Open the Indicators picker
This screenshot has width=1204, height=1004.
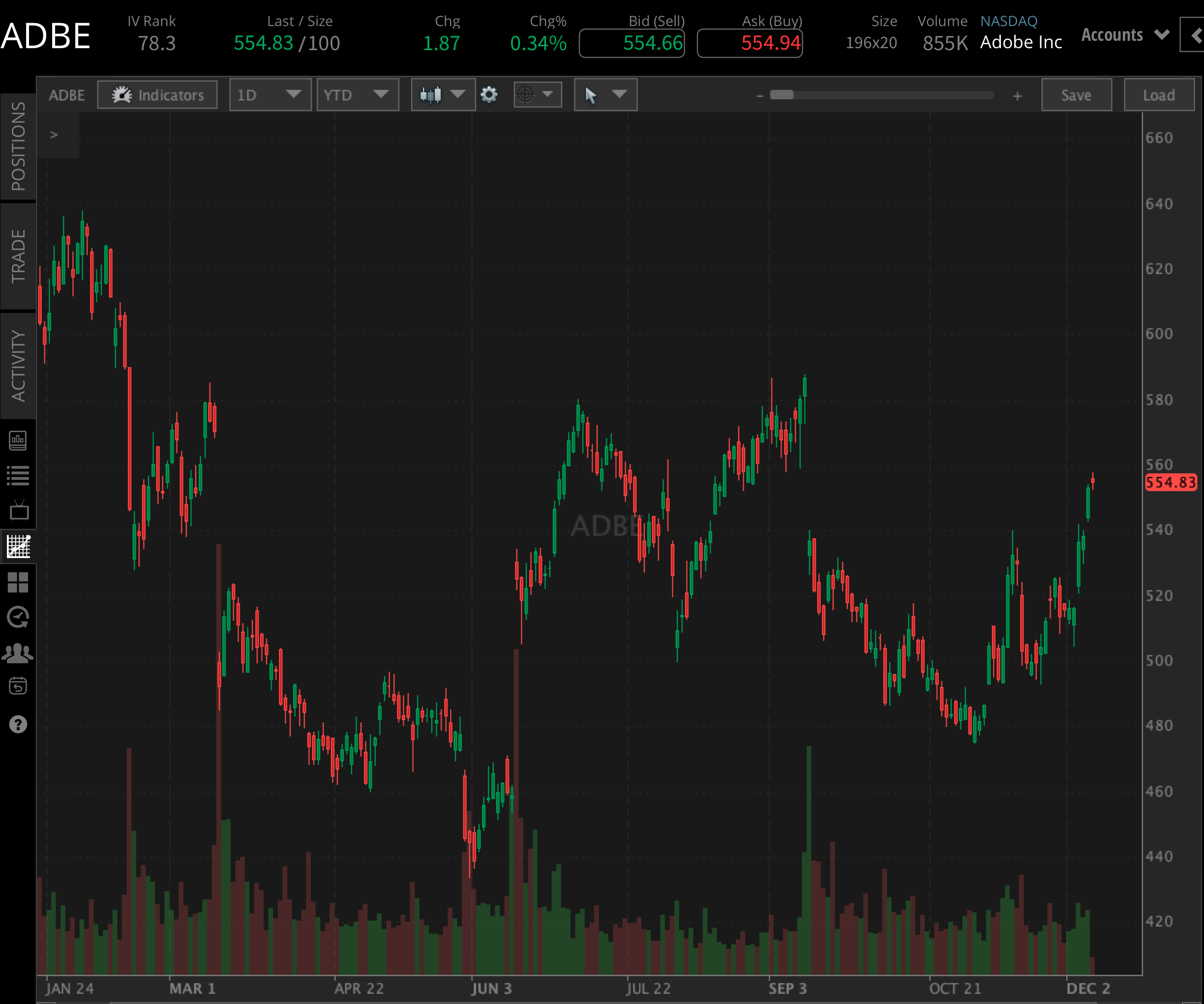[x=157, y=94]
